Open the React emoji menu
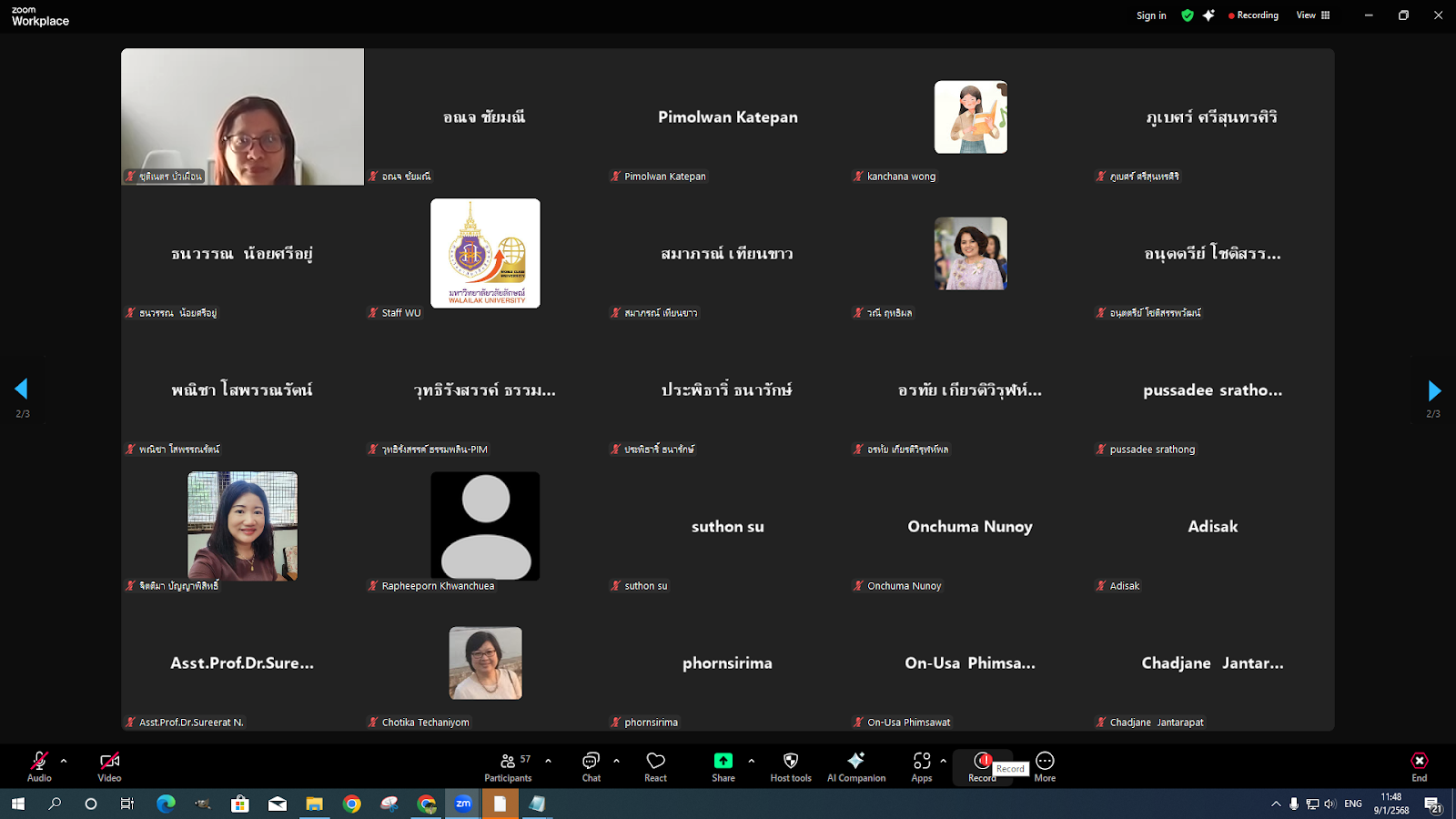 coord(655,765)
